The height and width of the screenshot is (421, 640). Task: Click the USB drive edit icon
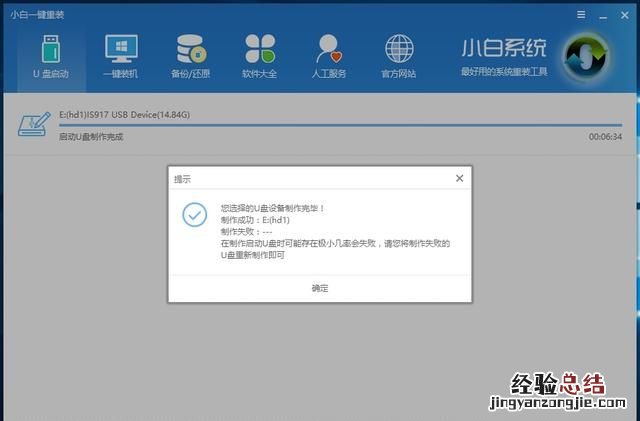coord(34,125)
